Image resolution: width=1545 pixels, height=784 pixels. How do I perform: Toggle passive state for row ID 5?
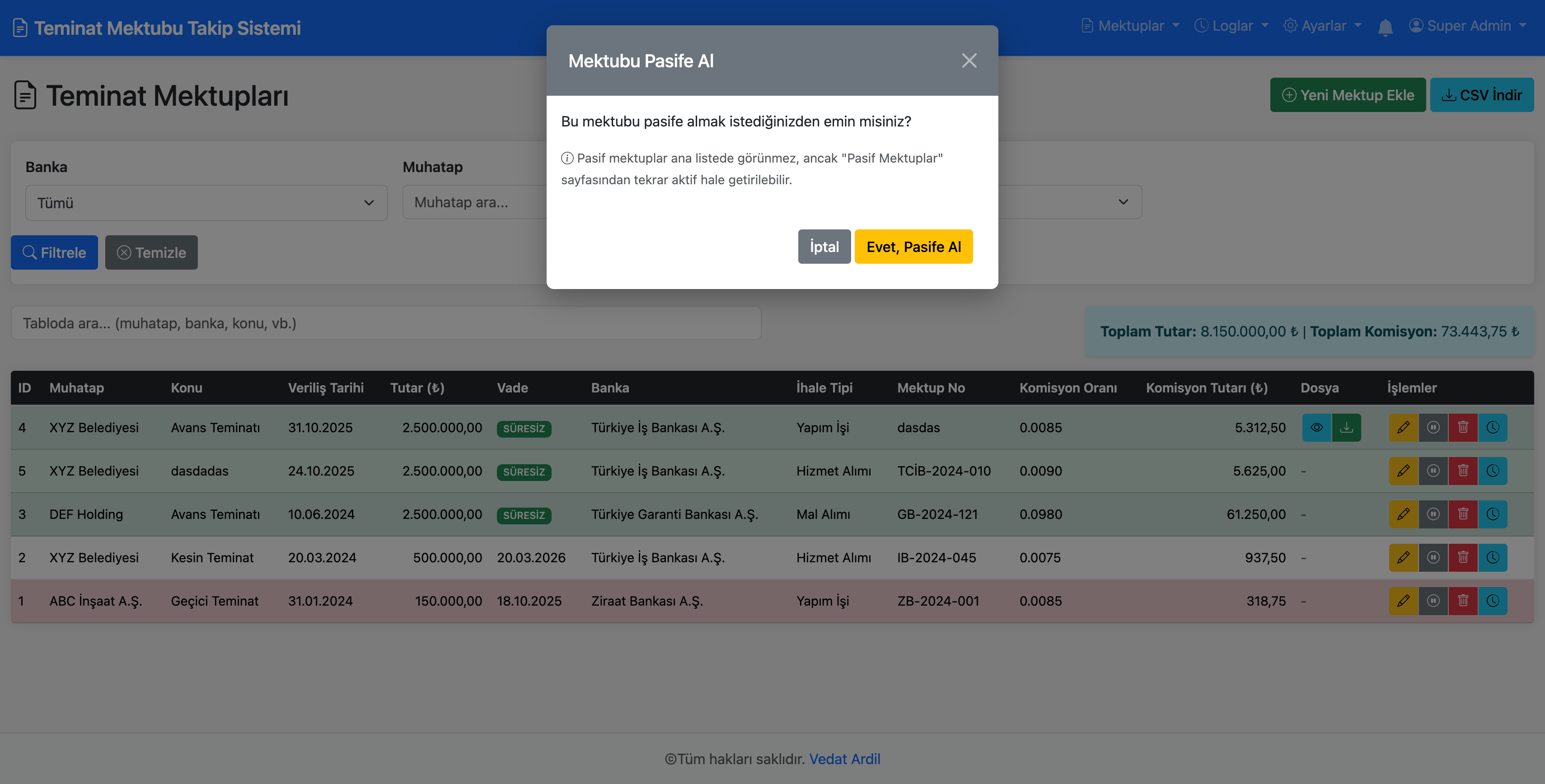(x=1433, y=471)
